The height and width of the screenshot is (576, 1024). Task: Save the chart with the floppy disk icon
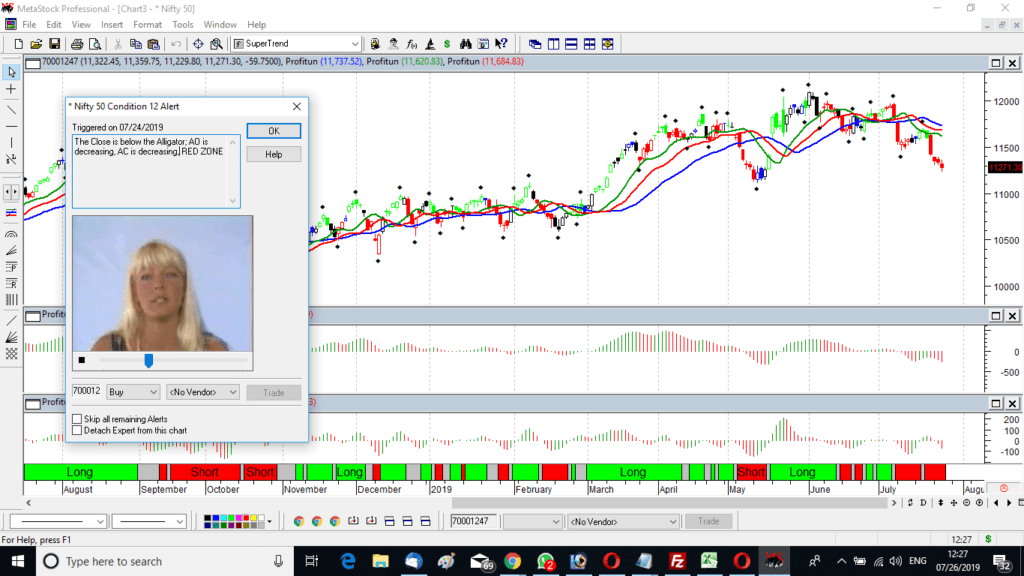click(54, 44)
